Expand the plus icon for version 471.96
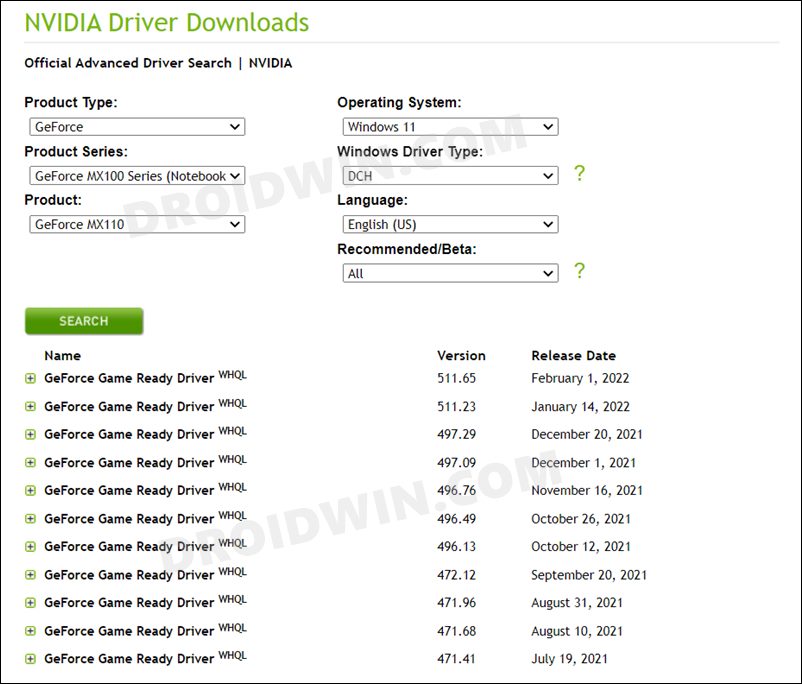 coord(31,603)
